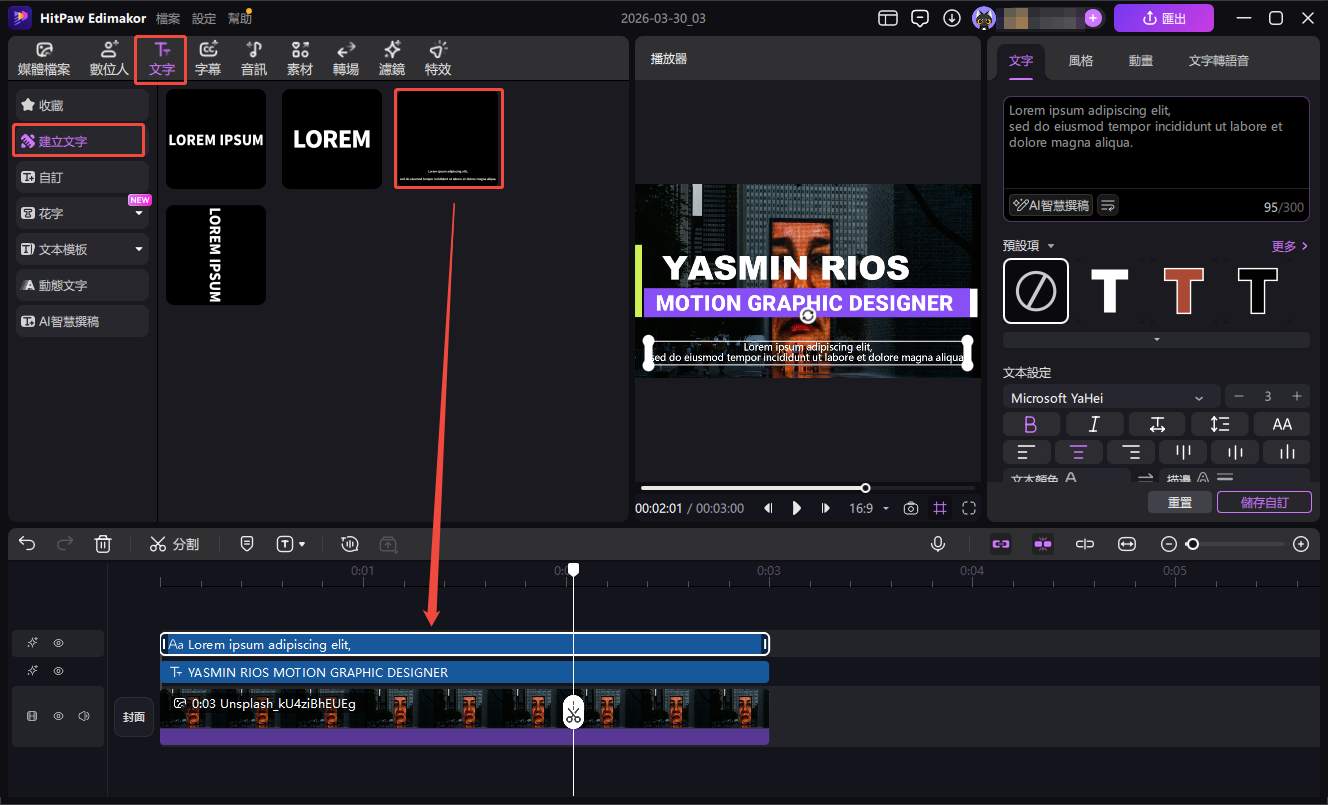Screen dimensions: 1328x805
Task: Toggle bold on the selected text
Action: pyautogui.click(x=1030, y=424)
